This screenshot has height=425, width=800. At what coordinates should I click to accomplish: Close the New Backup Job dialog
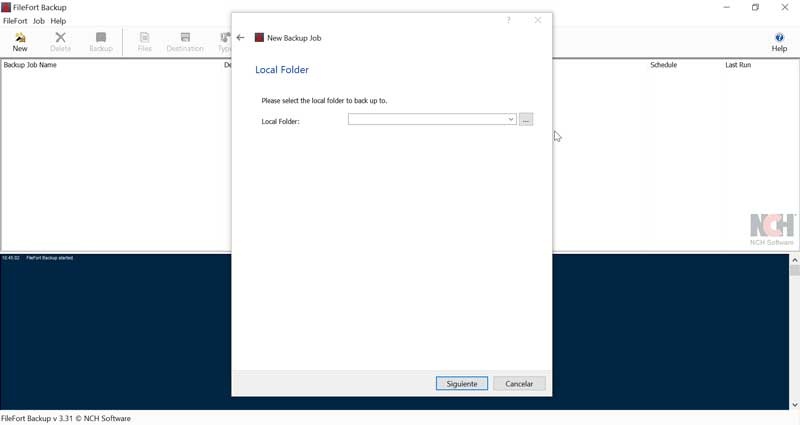(538, 20)
